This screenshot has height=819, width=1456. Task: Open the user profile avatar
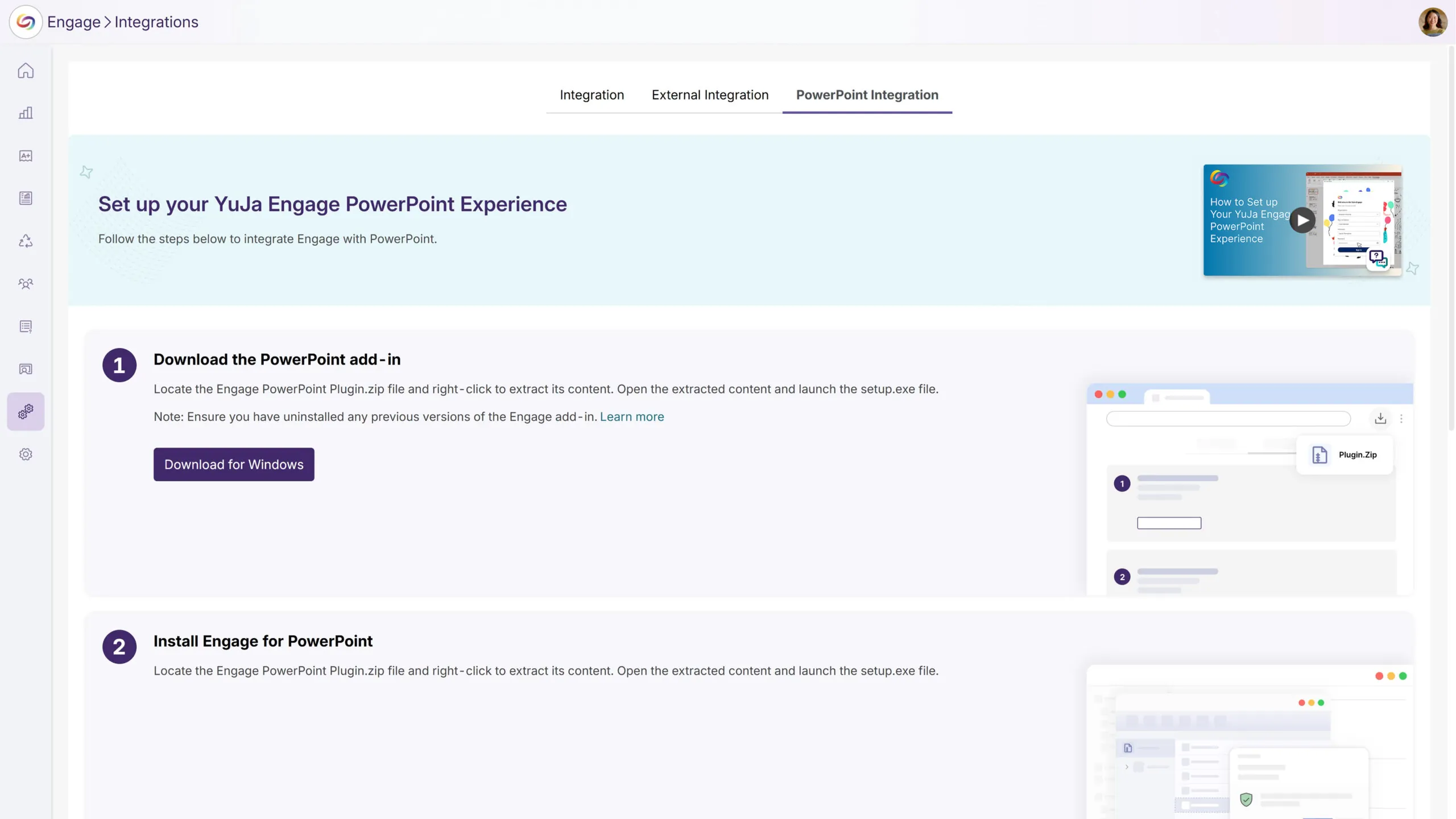pyautogui.click(x=1432, y=22)
